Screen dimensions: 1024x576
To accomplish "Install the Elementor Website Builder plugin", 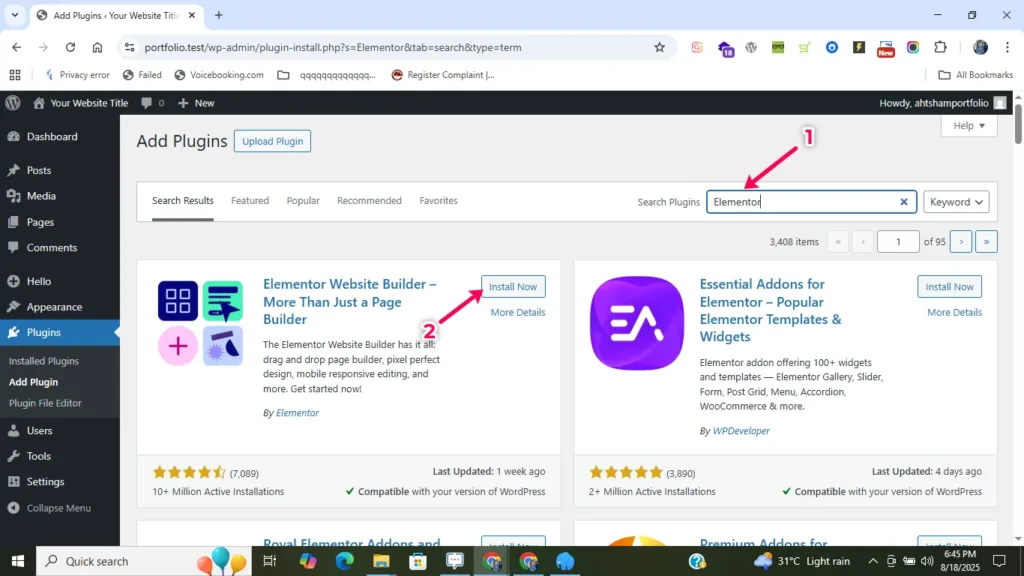I will (x=513, y=287).
